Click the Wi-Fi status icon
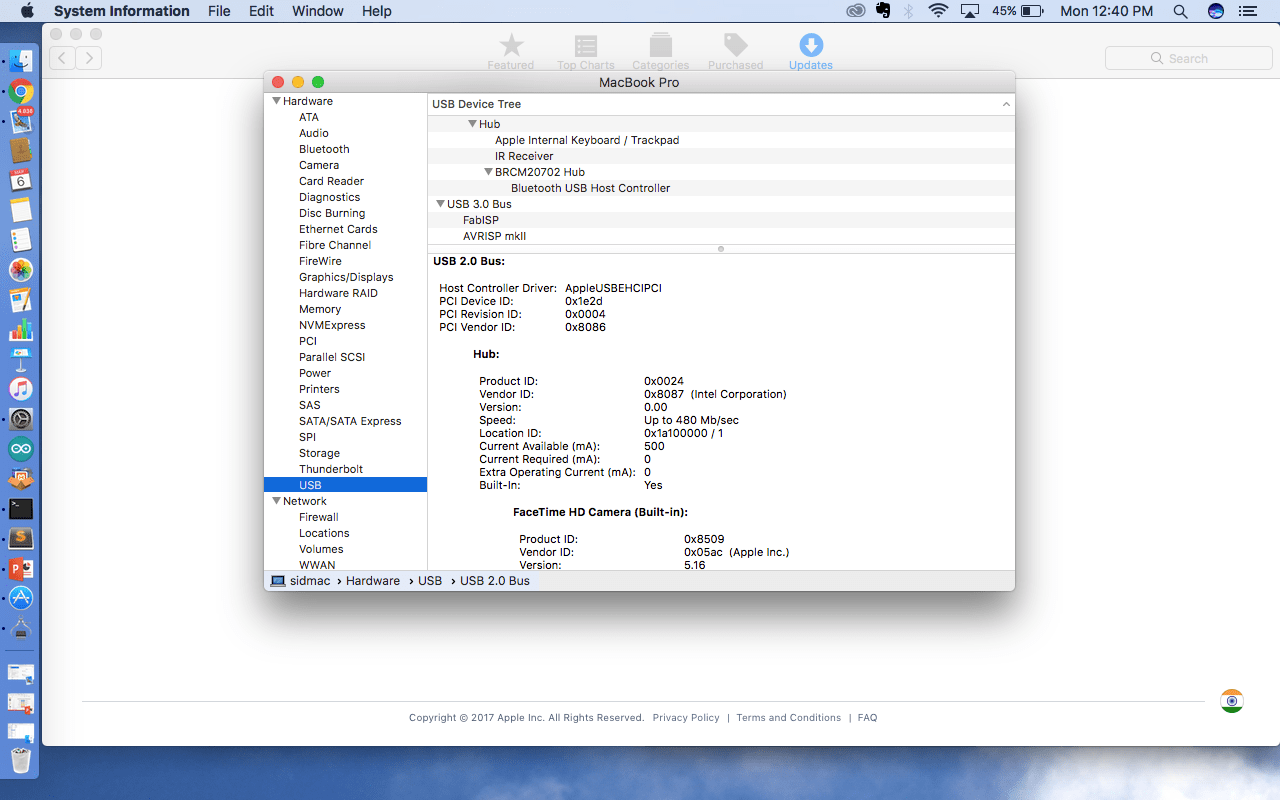Screen dimensions: 1280x800 (x=938, y=11)
